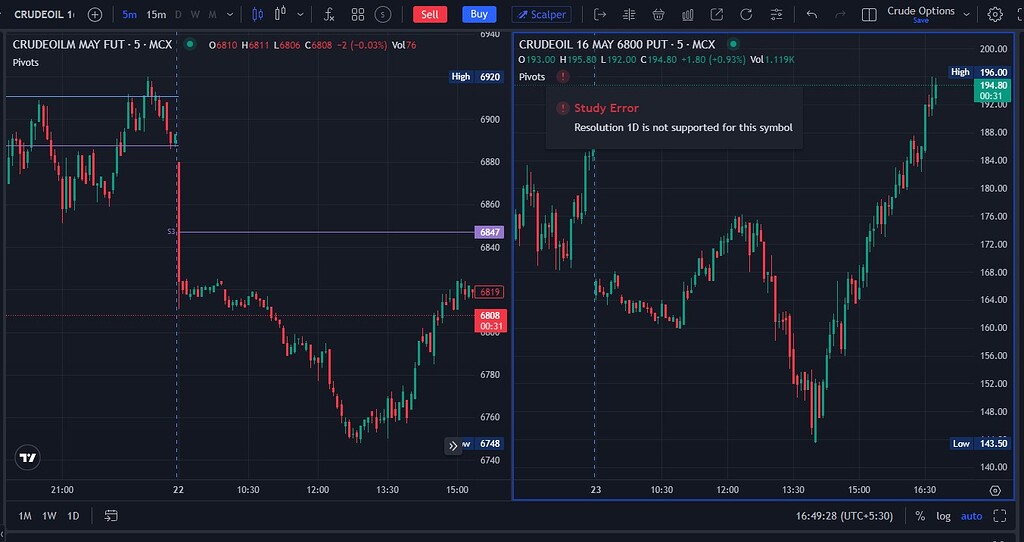The height and width of the screenshot is (542, 1024).
Task: Click the 6847 S3 pivot price label
Action: point(490,232)
